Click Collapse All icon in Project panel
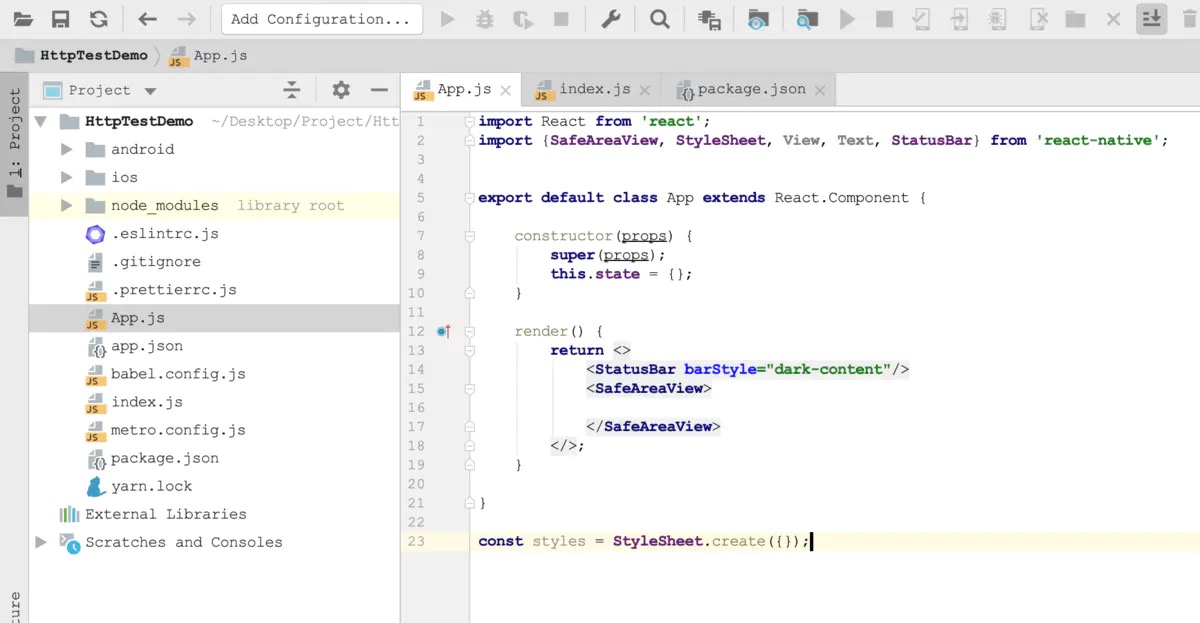 pos(291,90)
